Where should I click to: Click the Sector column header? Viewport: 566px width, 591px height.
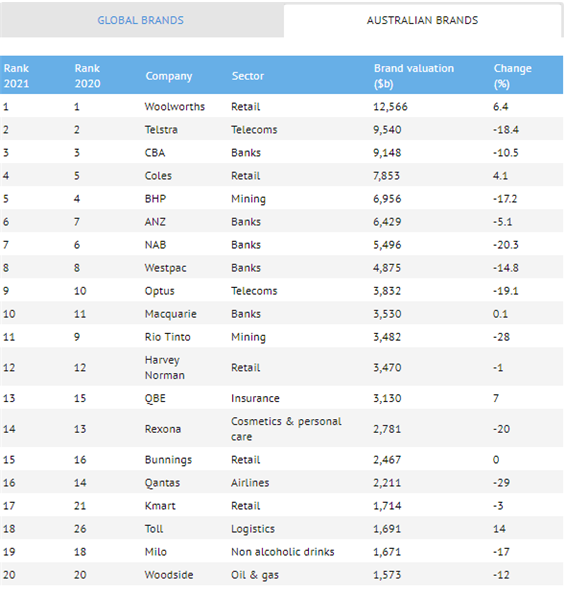click(248, 76)
